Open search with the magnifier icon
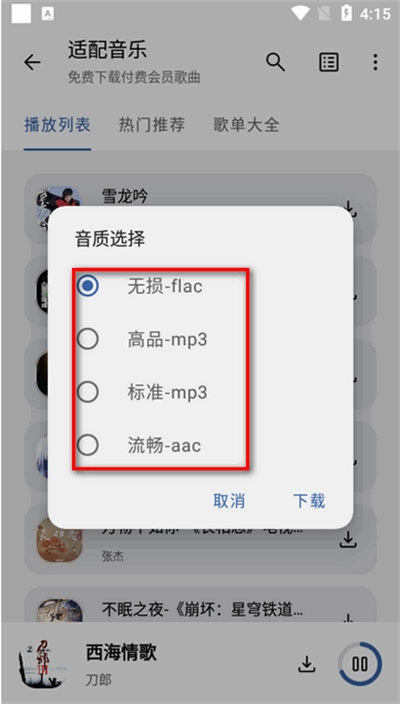The image size is (400, 704). click(275, 62)
